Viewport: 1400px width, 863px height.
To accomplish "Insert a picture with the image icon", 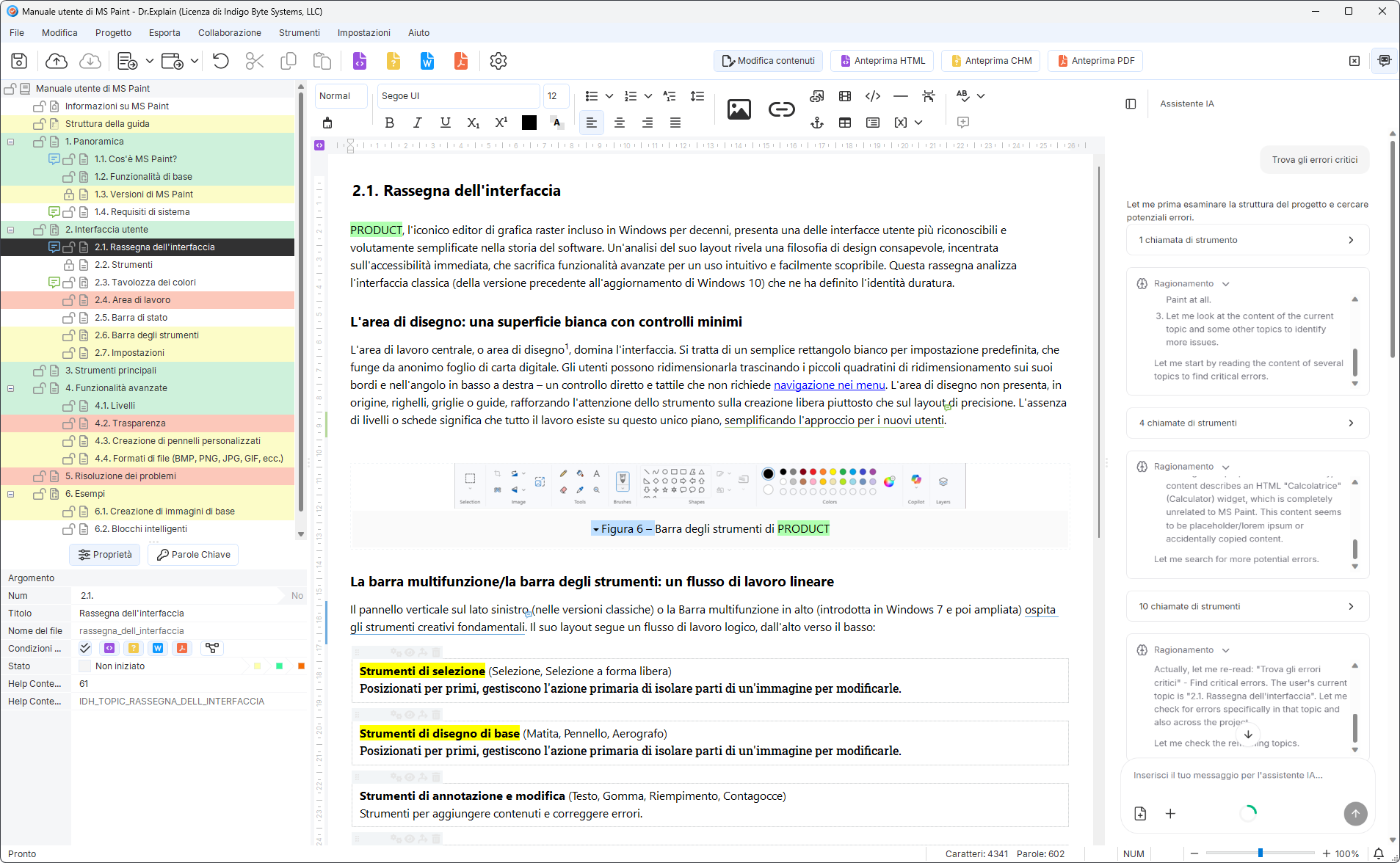I will point(739,109).
